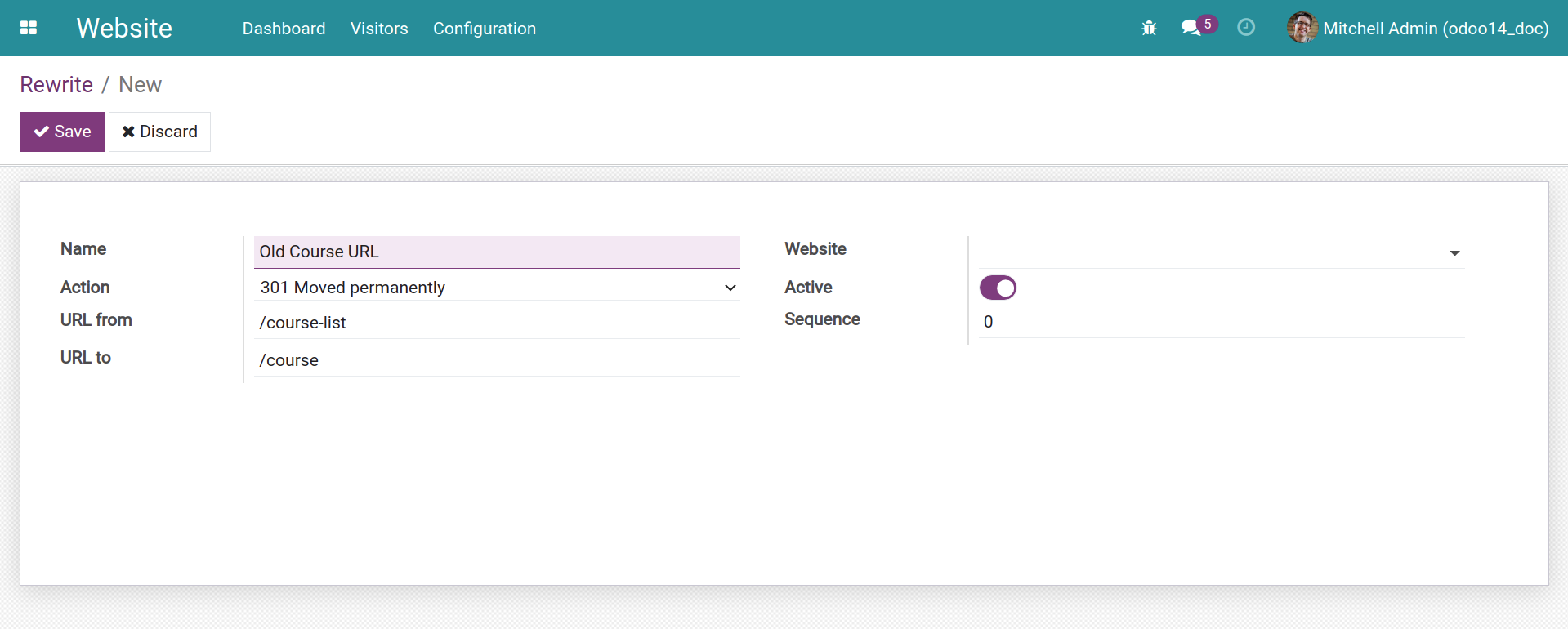Image resolution: width=1568 pixels, height=629 pixels.
Task: Click the X icon on Discard
Action: (x=128, y=132)
